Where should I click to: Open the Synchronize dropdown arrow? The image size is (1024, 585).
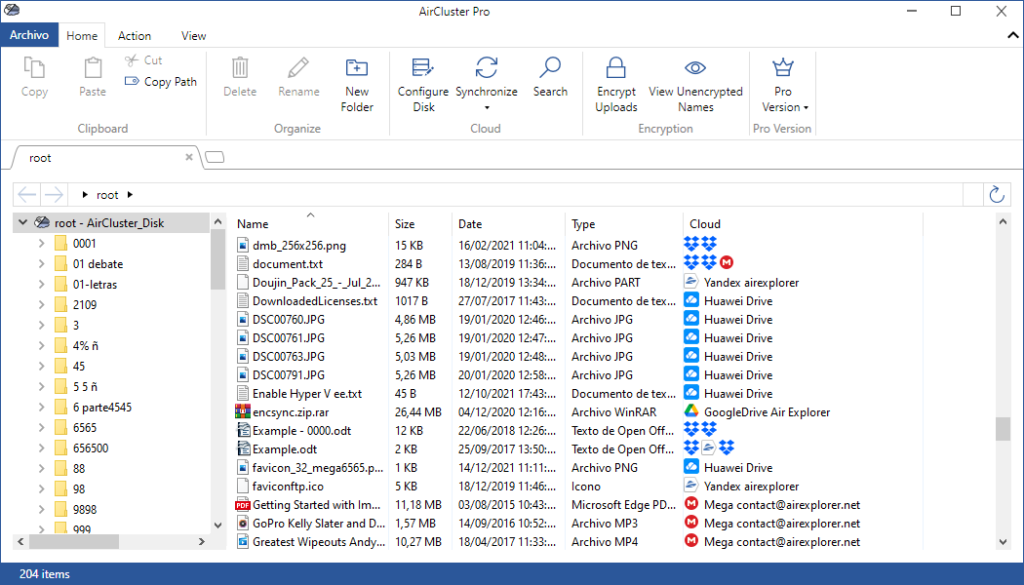[487, 108]
